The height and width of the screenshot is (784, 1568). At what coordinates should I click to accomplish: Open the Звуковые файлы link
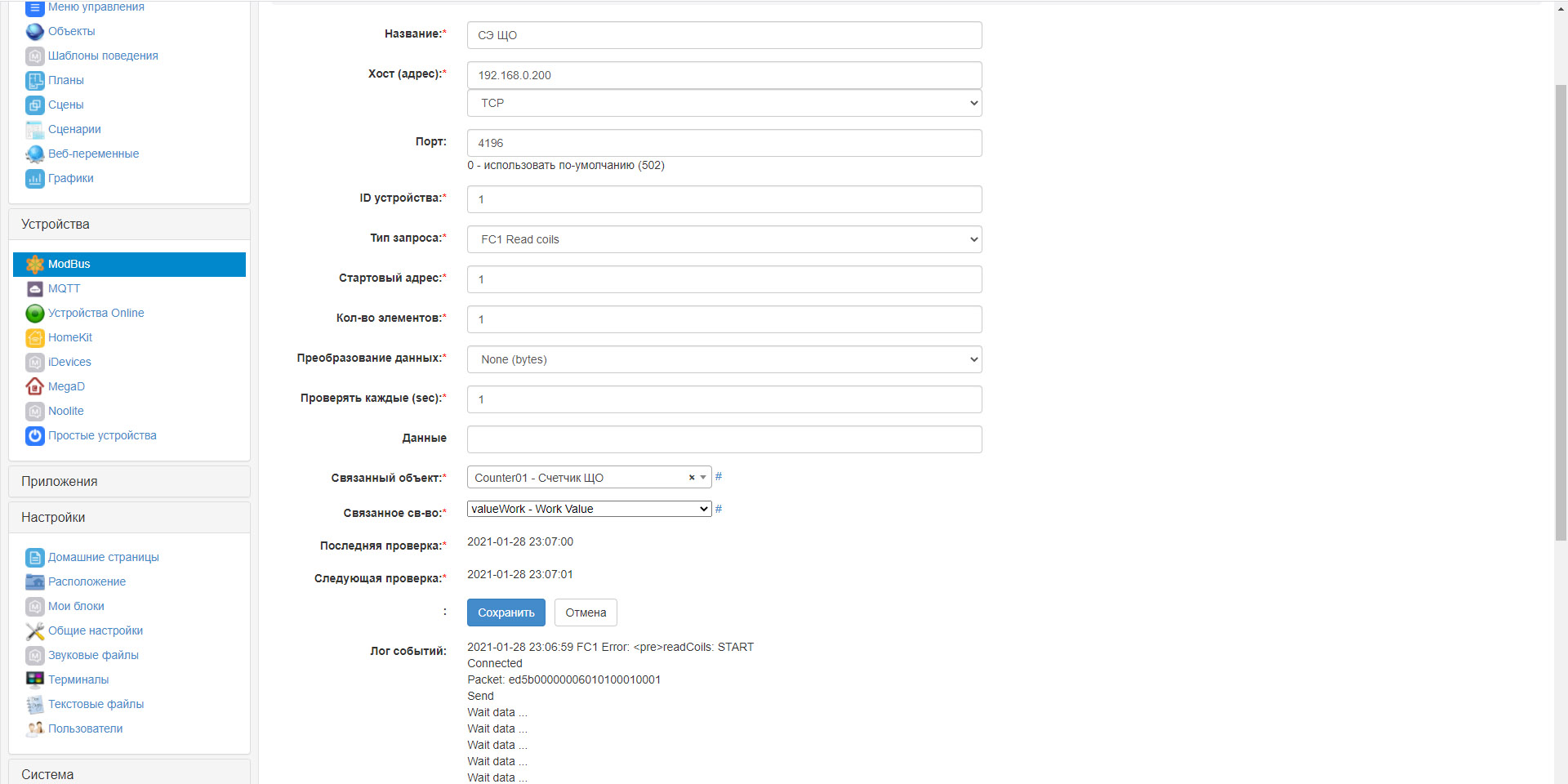(93, 655)
